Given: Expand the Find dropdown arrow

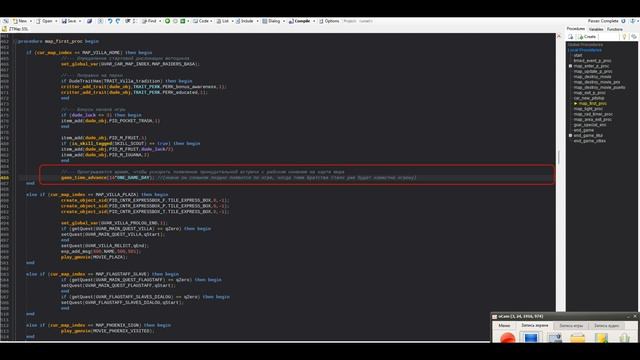Looking at the screenshot, I should [160, 21].
